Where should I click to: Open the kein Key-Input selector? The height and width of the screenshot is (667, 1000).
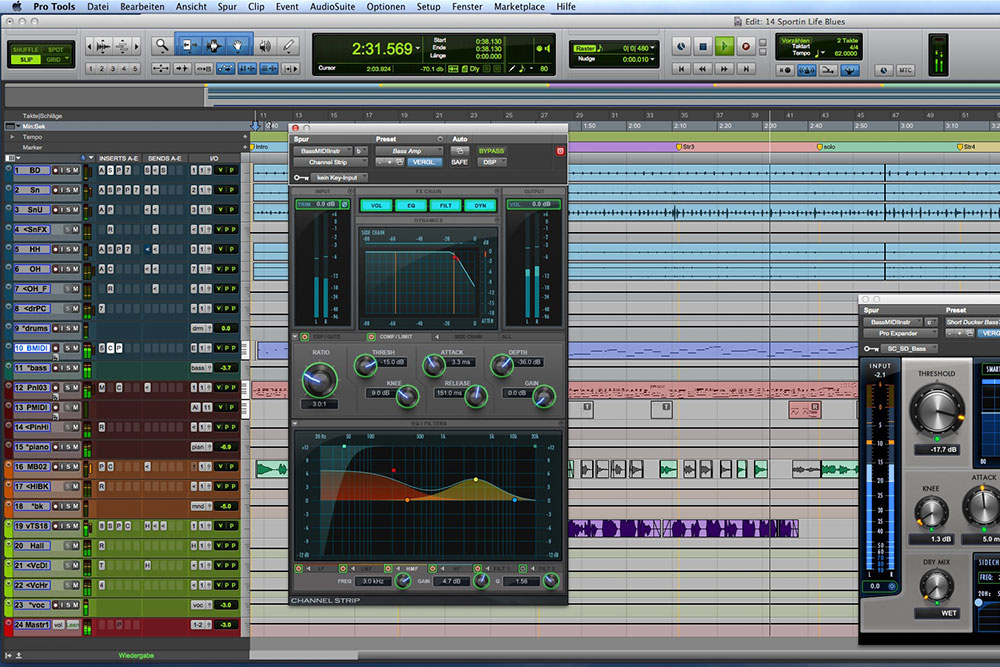pos(336,177)
